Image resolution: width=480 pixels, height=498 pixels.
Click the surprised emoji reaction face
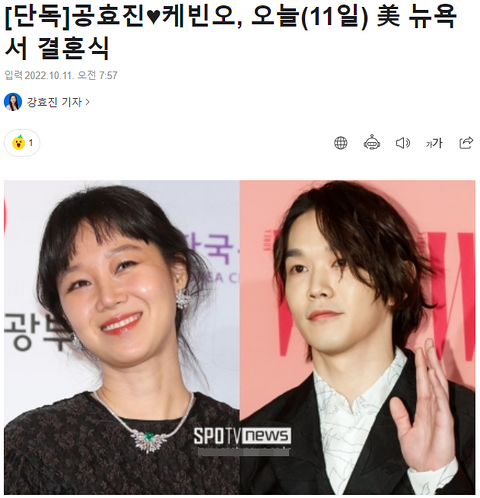tap(18, 143)
